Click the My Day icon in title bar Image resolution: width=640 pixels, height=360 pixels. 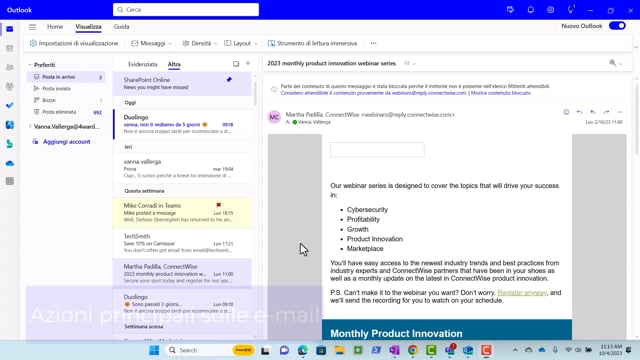510,10
